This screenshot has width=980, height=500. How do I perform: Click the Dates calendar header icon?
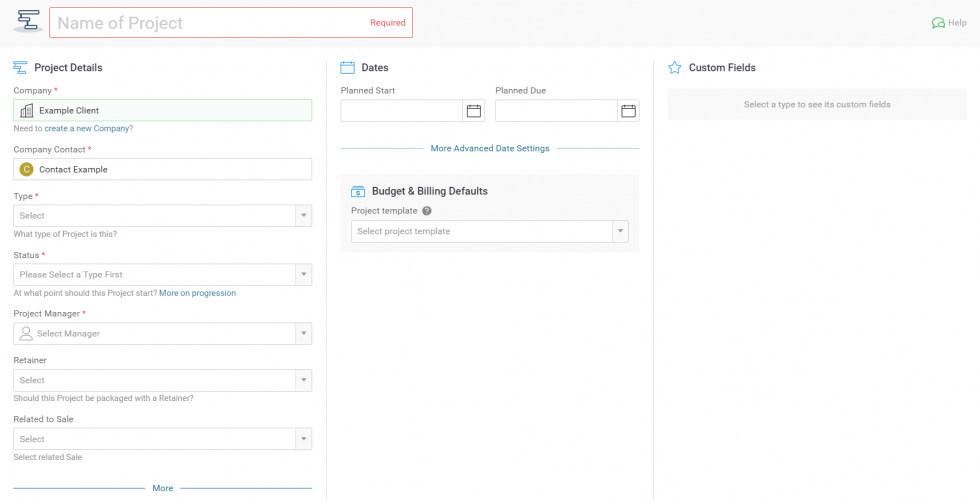click(x=348, y=68)
